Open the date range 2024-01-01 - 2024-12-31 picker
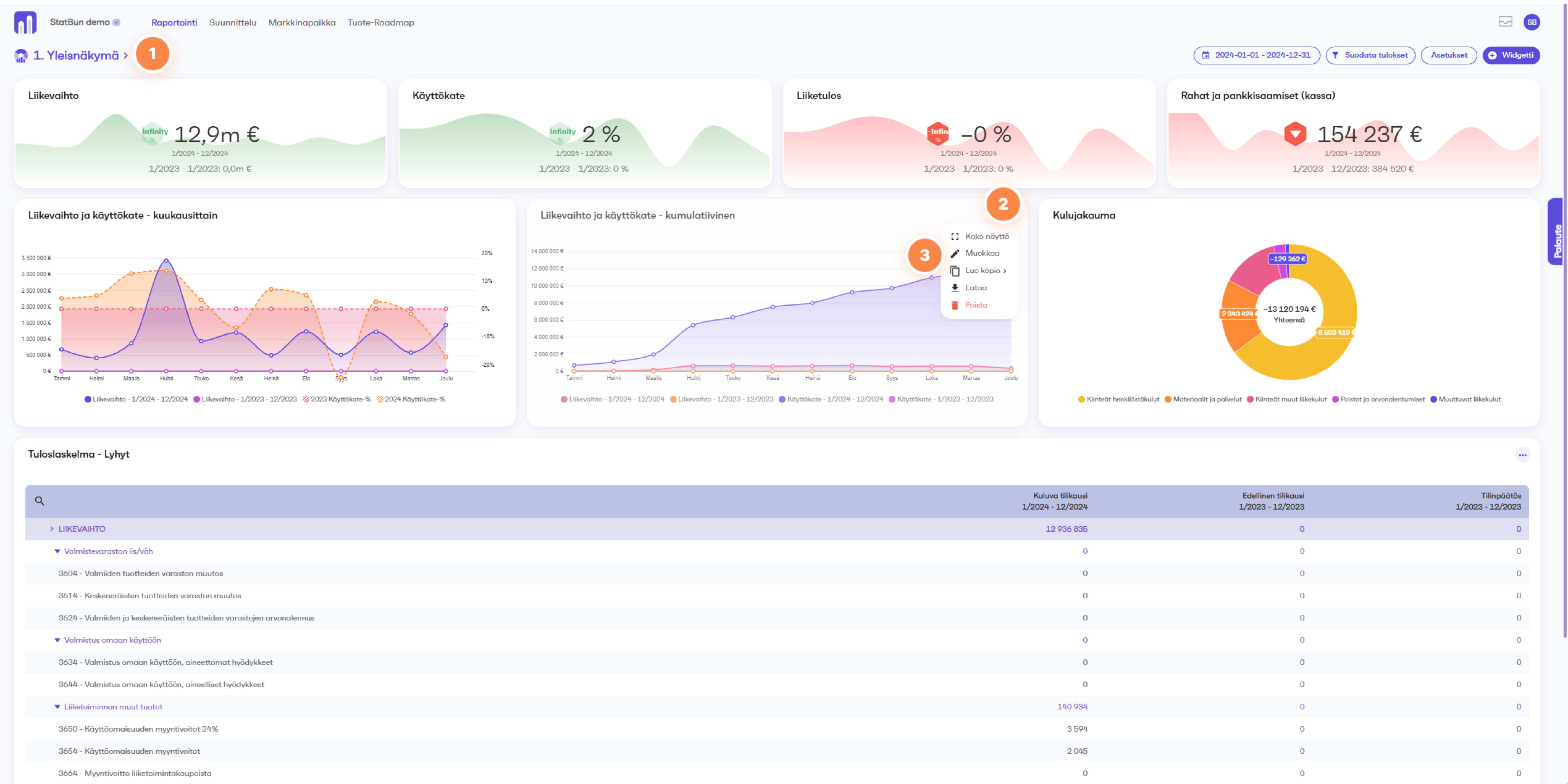The width and height of the screenshot is (1568, 784). click(x=1256, y=55)
